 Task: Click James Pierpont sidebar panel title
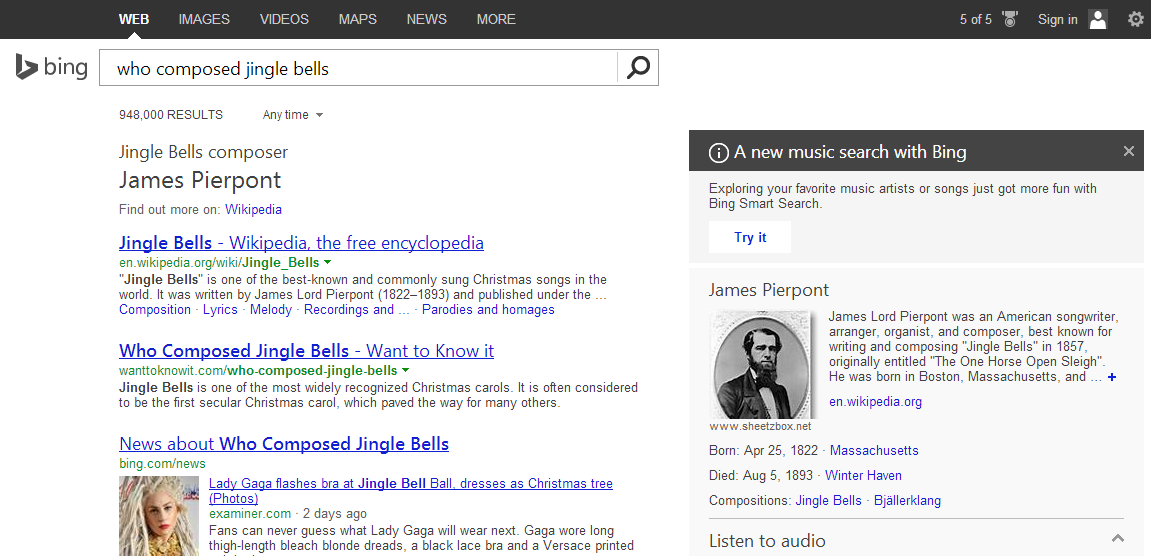(x=769, y=289)
